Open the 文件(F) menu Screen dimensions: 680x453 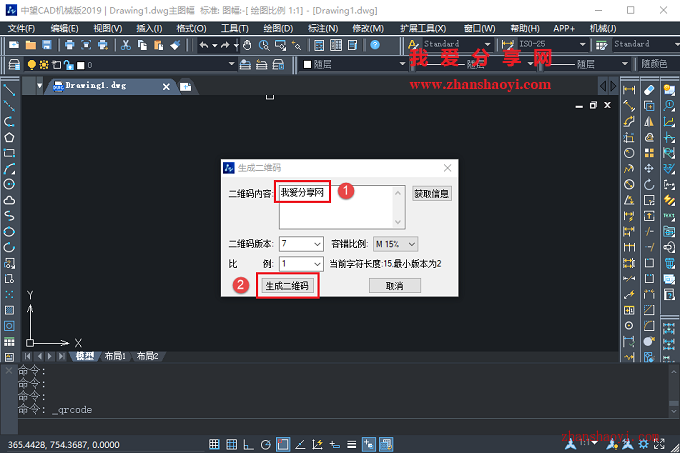(21, 28)
